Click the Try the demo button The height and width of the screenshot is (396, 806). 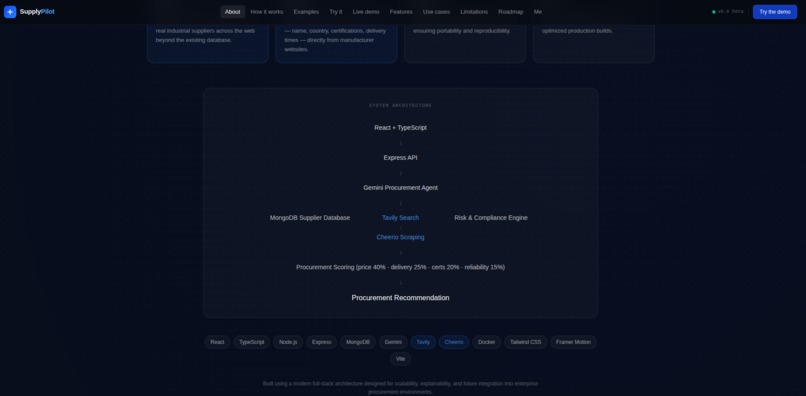pos(775,12)
